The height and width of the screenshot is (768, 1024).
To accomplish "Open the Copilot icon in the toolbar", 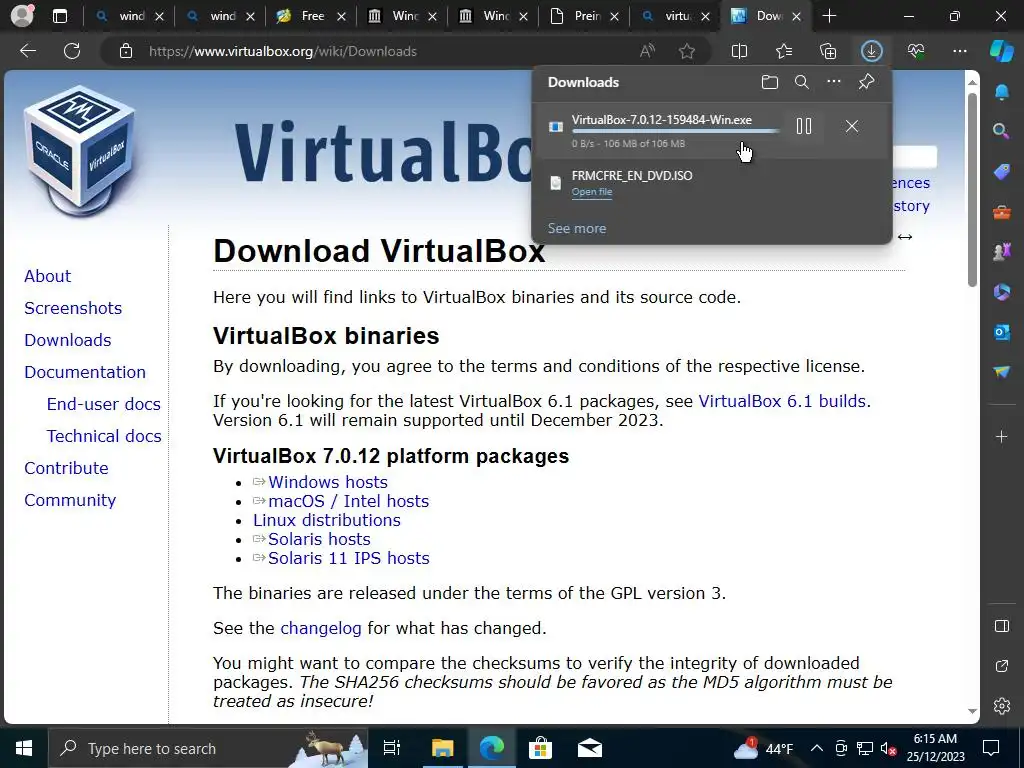I will tap(1001, 51).
